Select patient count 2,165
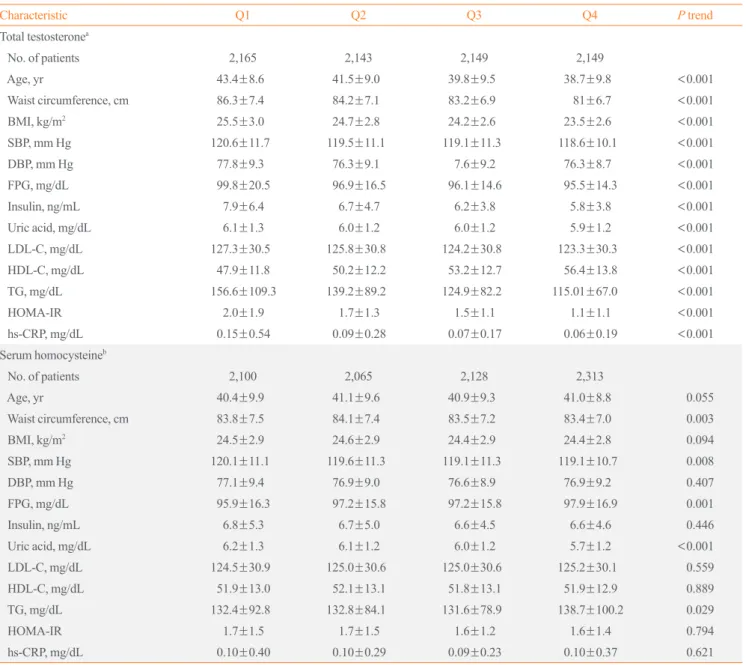The image size is (746, 666). (x=243, y=58)
